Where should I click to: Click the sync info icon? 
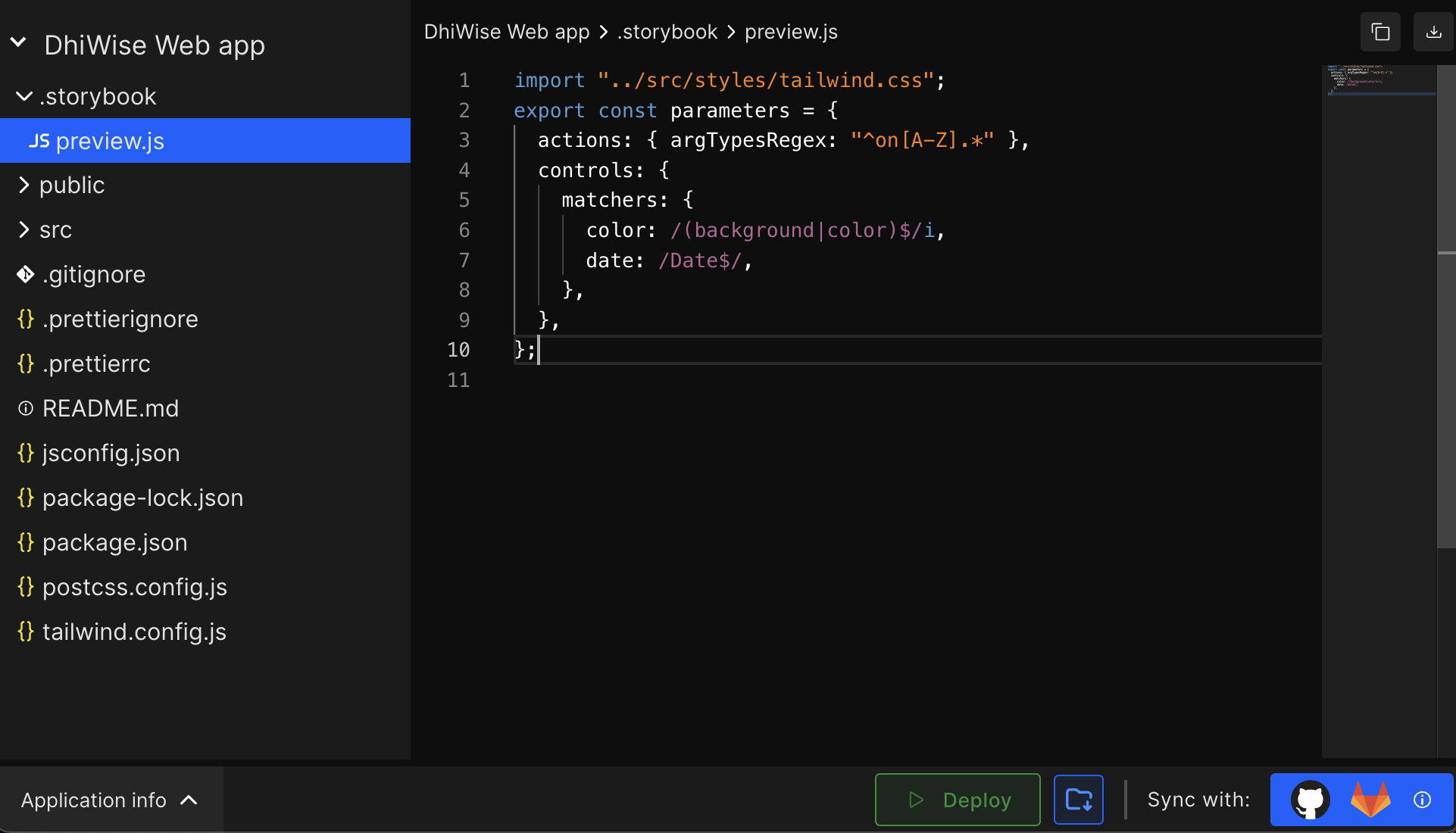(x=1422, y=800)
